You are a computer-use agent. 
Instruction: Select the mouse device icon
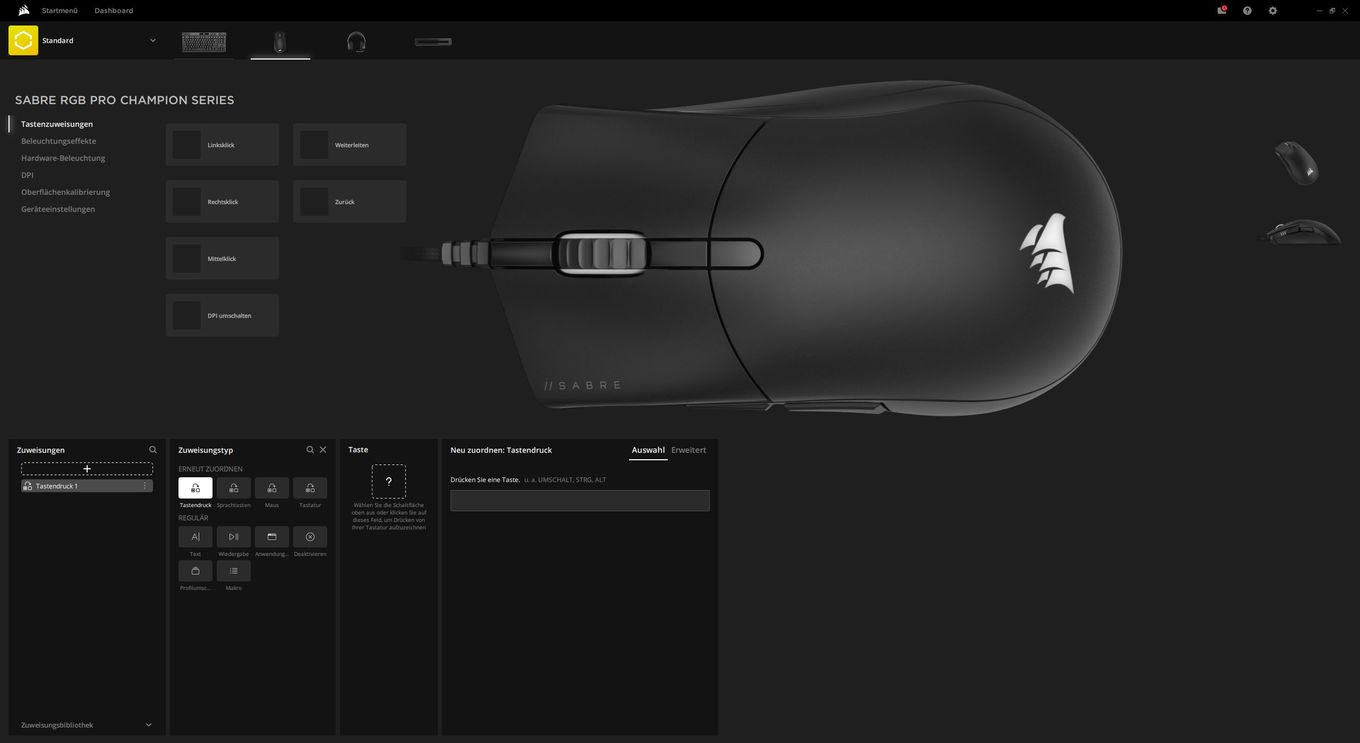click(x=280, y=42)
